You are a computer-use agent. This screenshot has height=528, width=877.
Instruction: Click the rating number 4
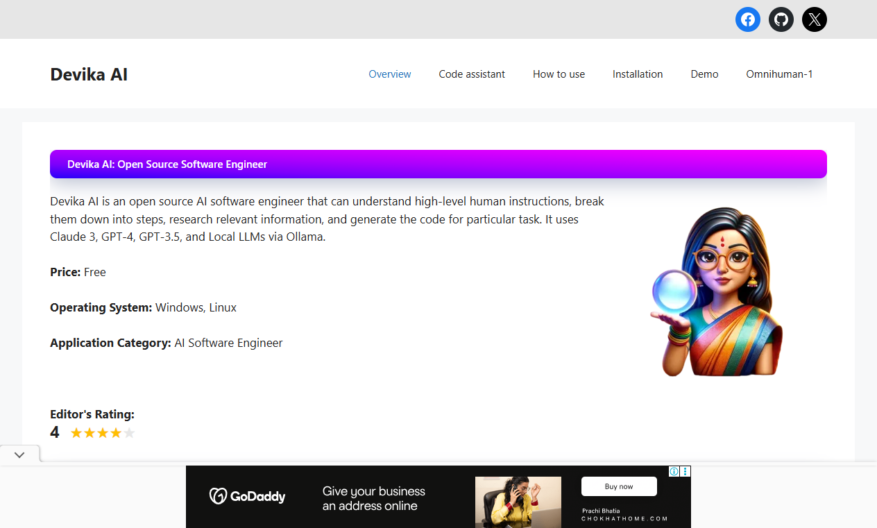click(x=54, y=432)
